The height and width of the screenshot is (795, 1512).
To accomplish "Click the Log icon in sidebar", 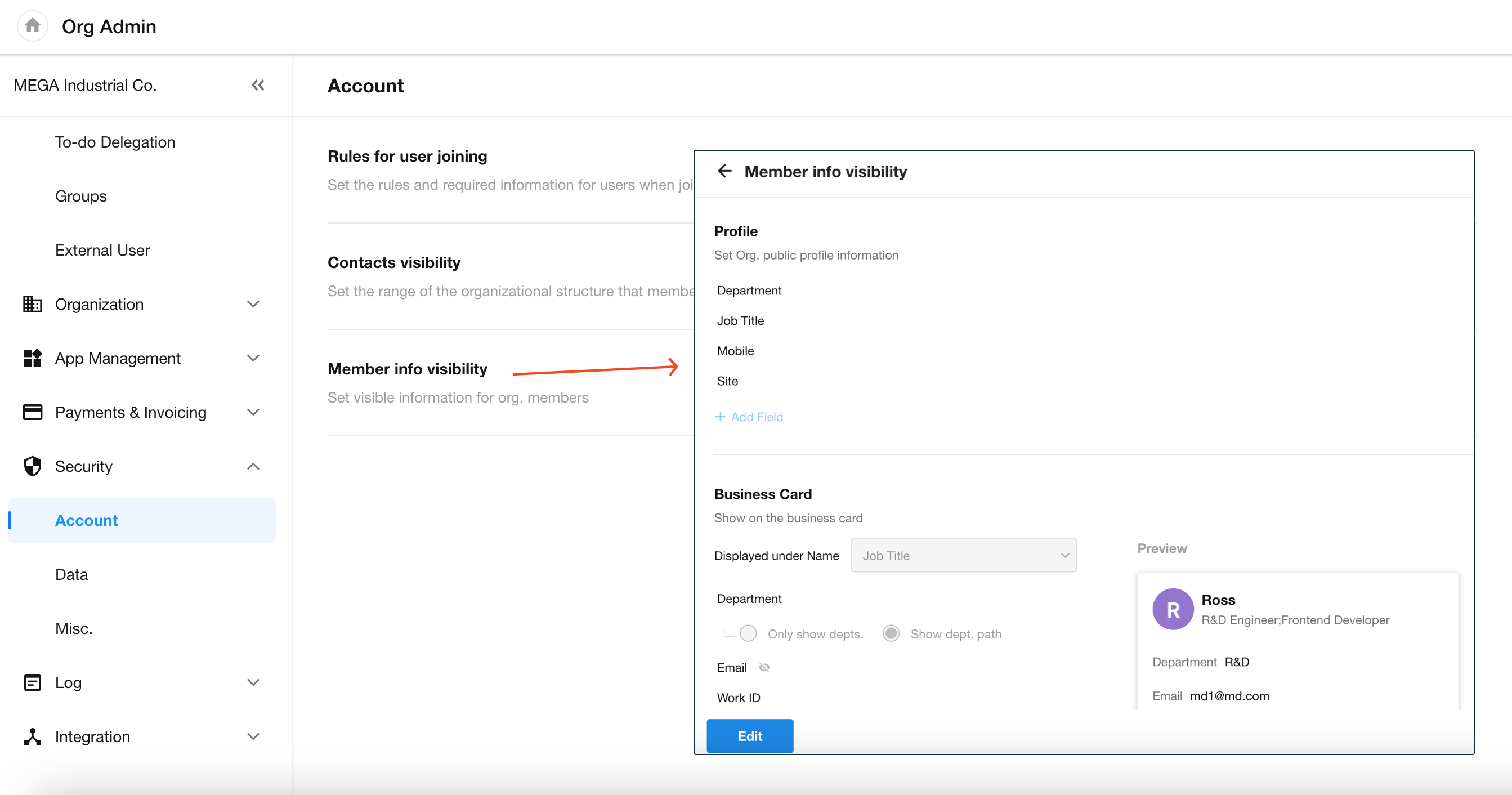I will pyautogui.click(x=32, y=682).
